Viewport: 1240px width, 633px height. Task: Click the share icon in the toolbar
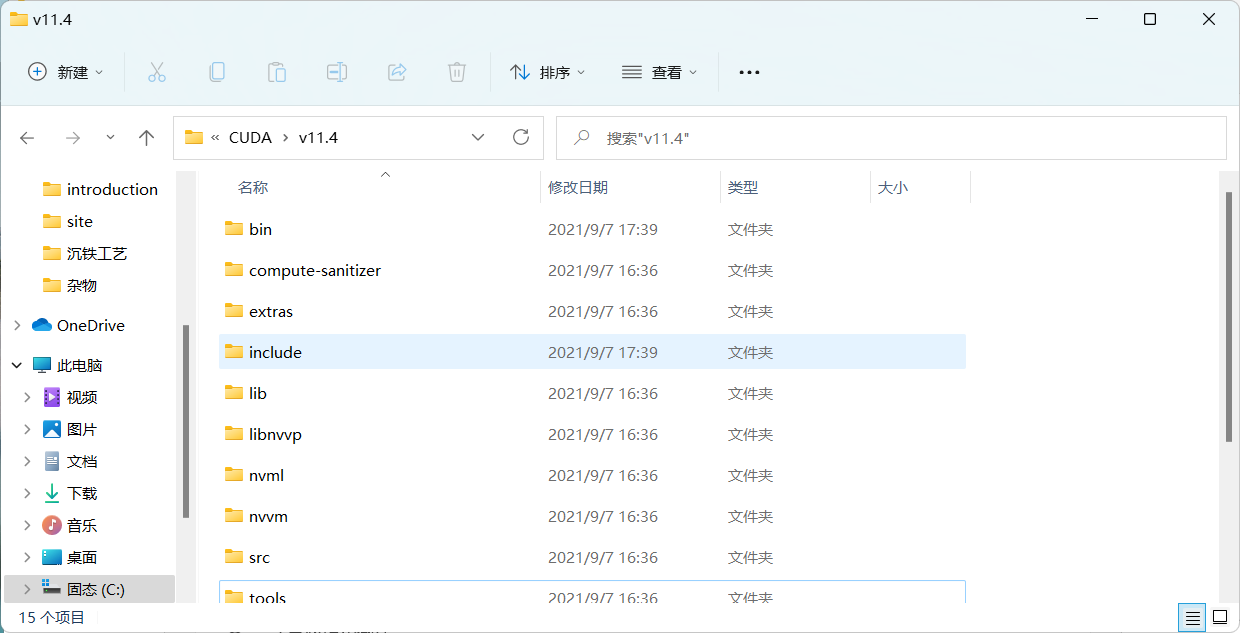pyautogui.click(x=396, y=71)
